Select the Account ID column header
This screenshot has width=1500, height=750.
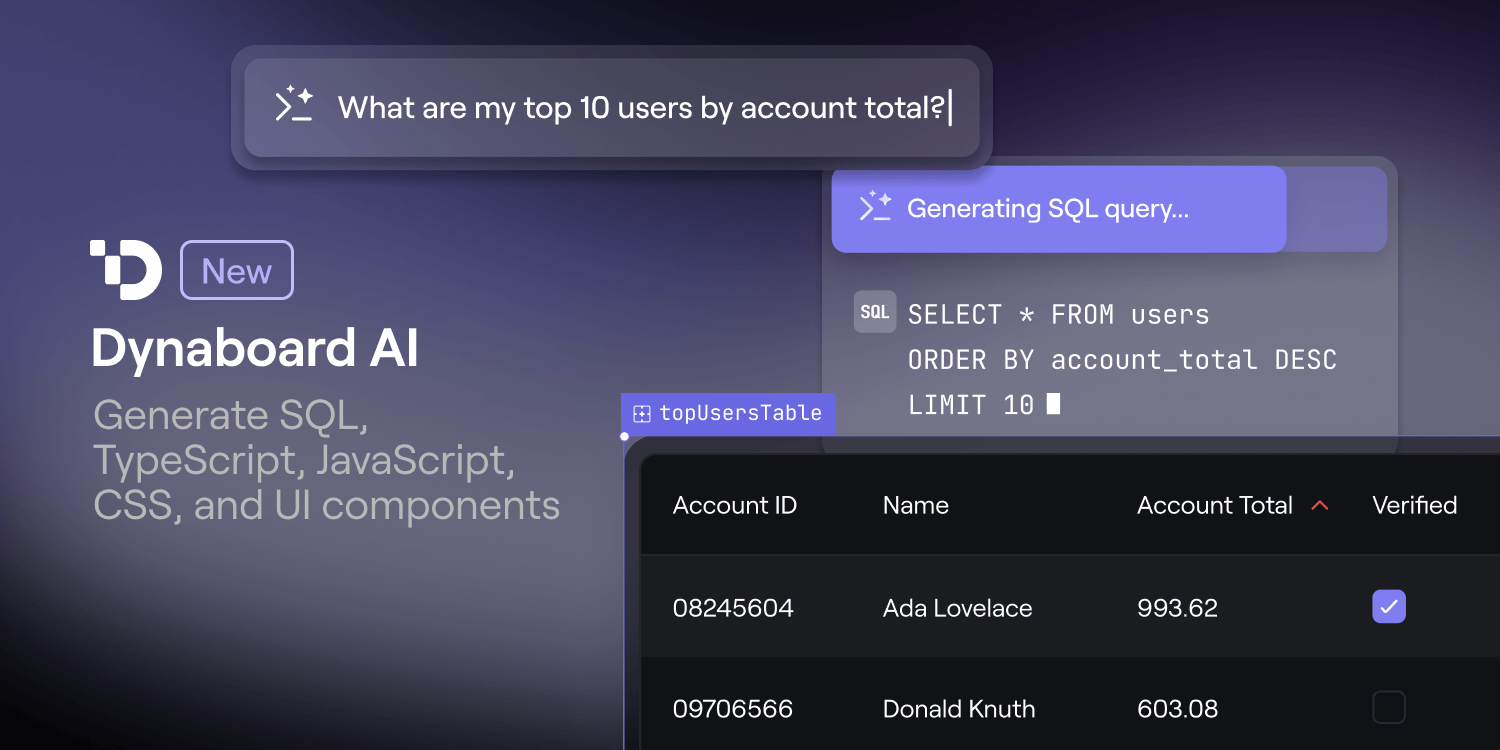pos(735,505)
